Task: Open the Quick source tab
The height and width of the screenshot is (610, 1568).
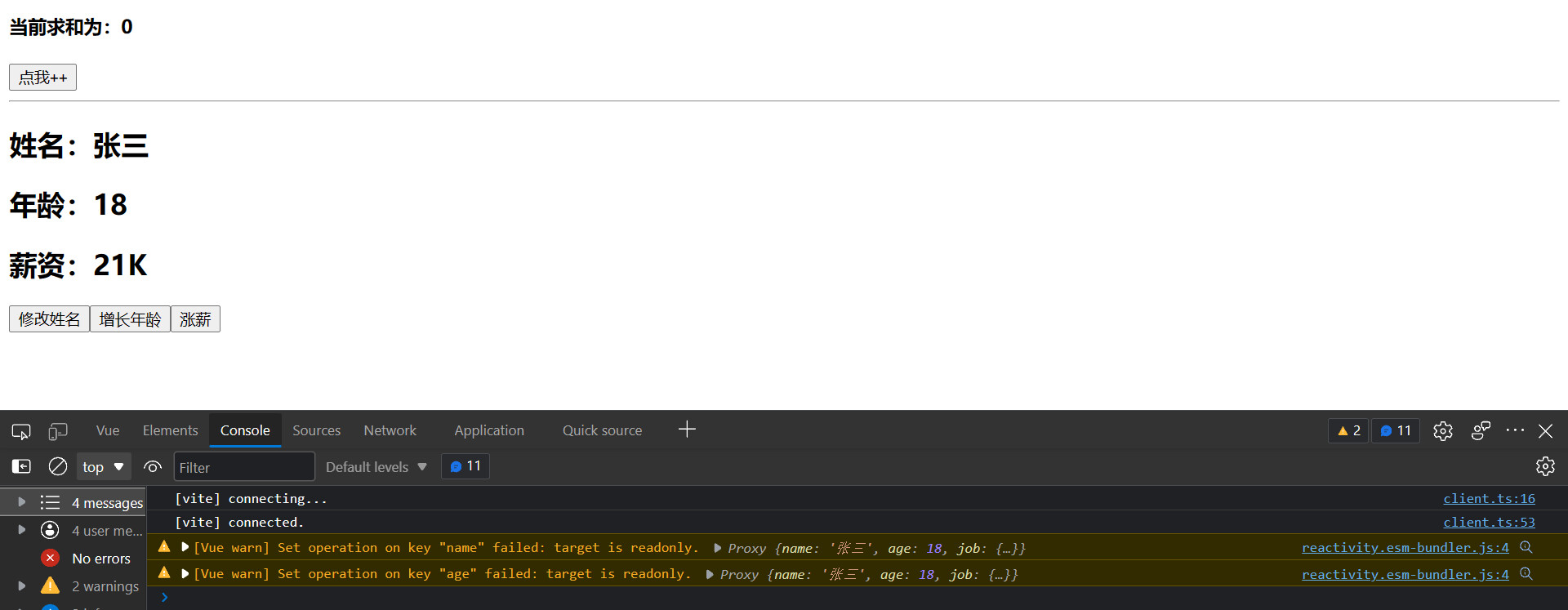Action: [x=602, y=430]
